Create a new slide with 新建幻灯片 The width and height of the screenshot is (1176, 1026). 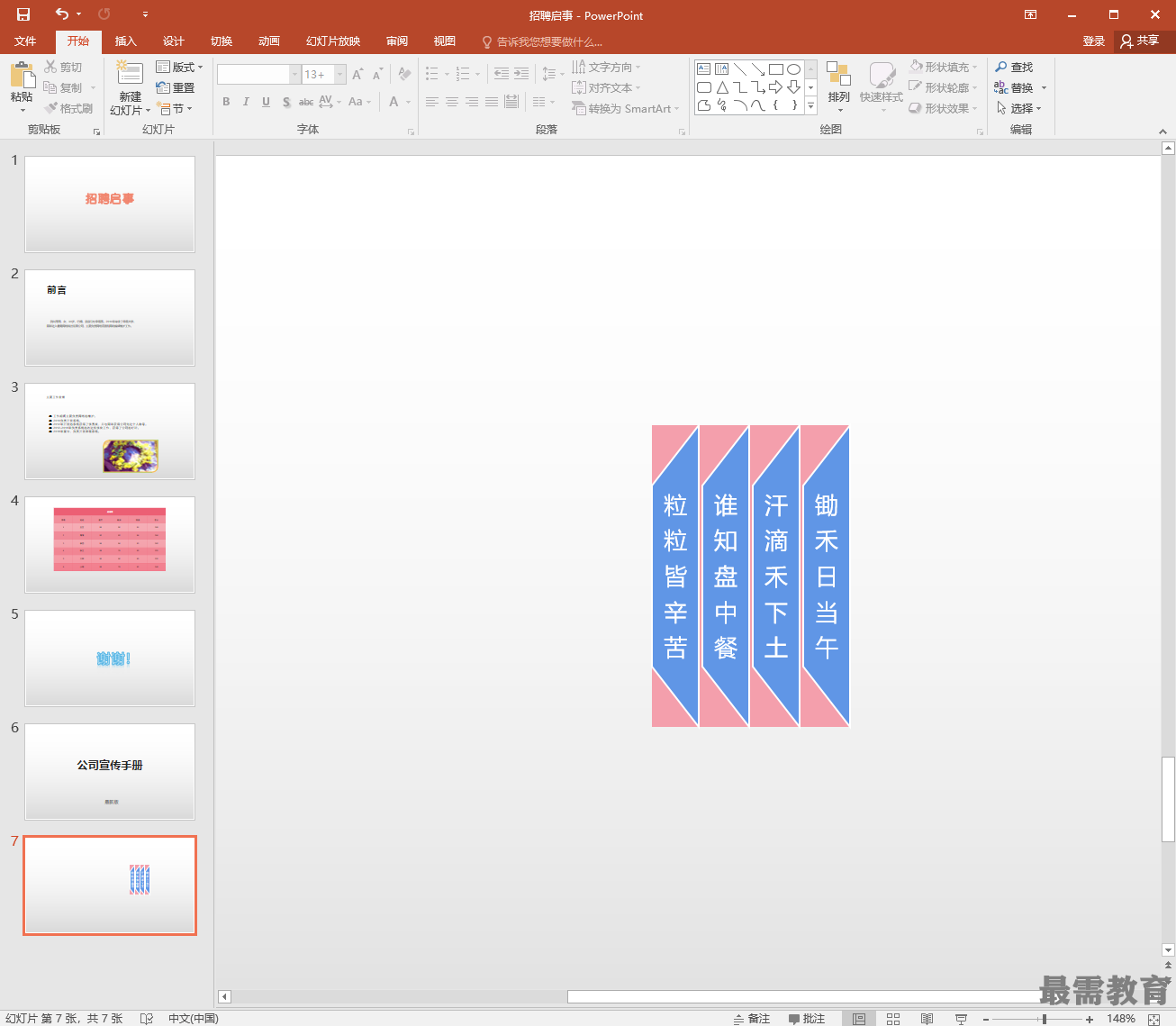(x=130, y=88)
